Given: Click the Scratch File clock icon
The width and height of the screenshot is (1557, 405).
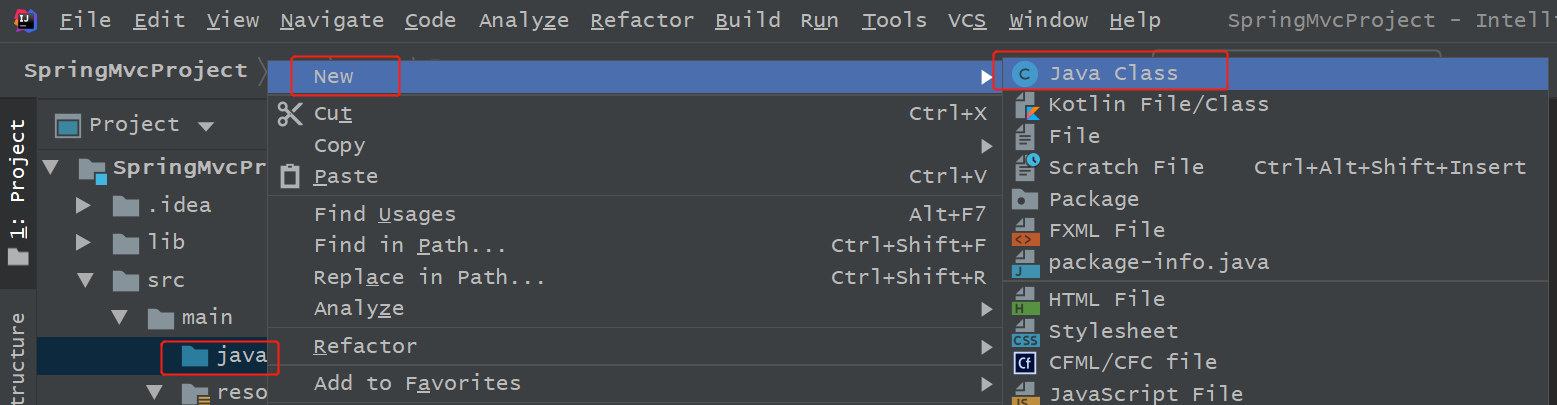Looking at the screenshot, I should click(x=1026, y=167).
